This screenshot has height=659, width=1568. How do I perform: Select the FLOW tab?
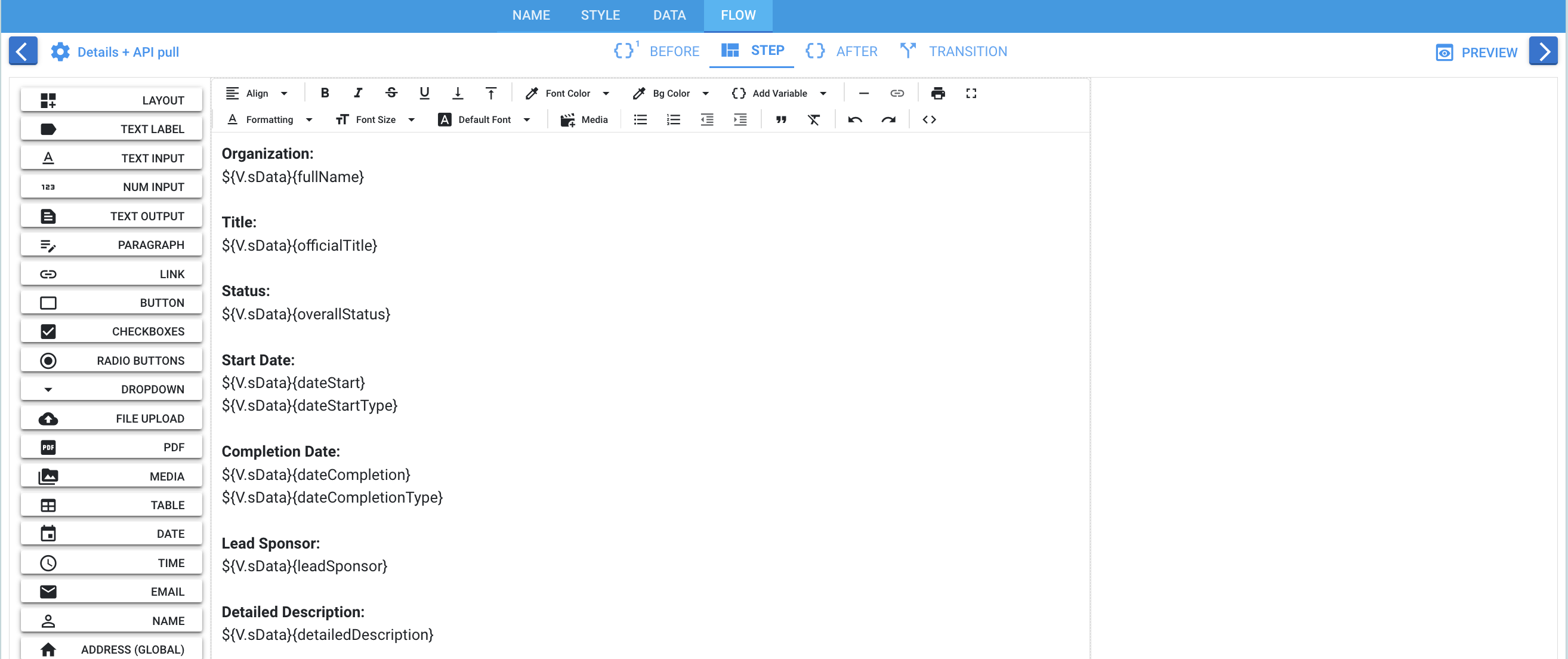[737, 16]
